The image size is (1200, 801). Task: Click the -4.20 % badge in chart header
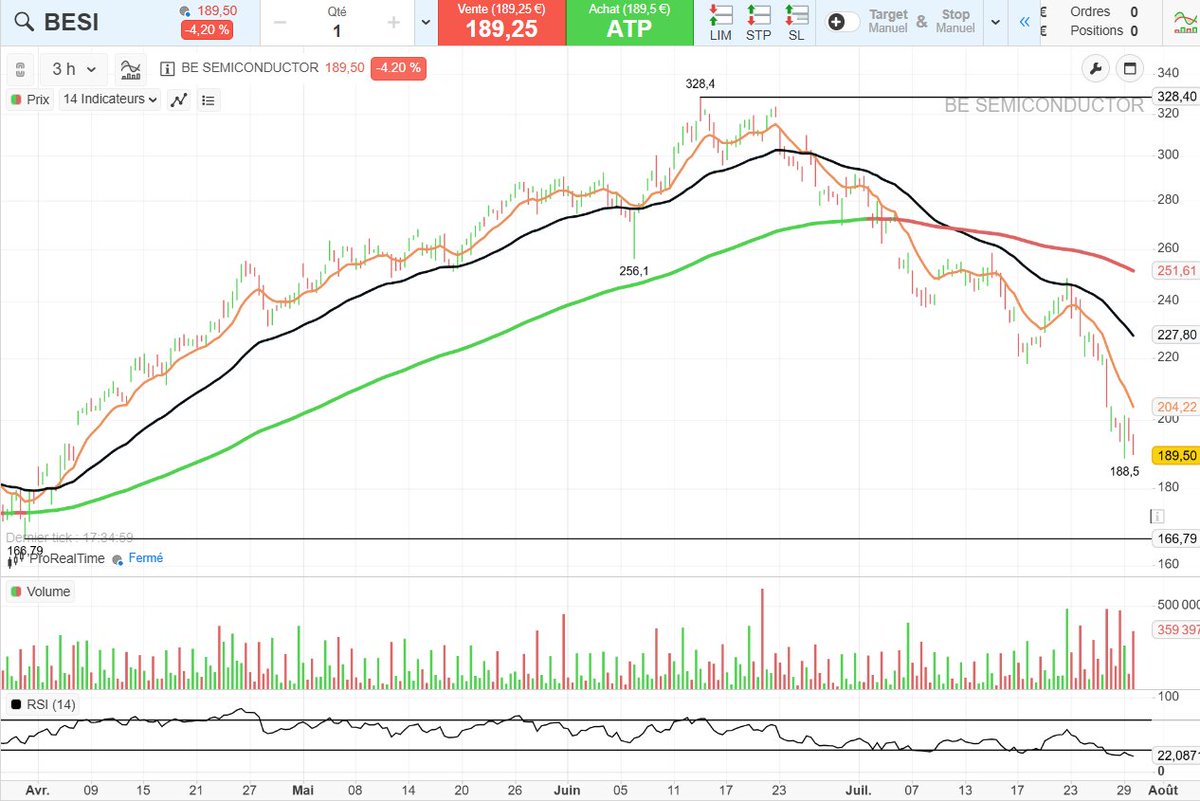(x=398, y=69)
